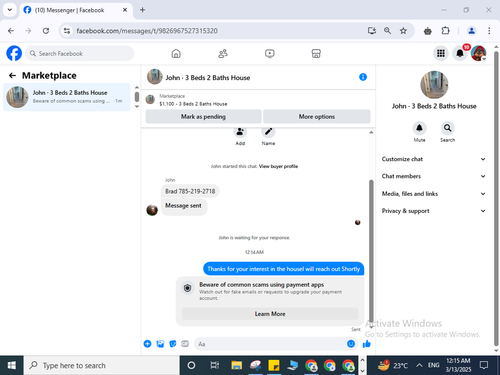Viewport: 500px width, 375px height.
Task: Click the Windows taskbar search box
Action: coord(102,365)
